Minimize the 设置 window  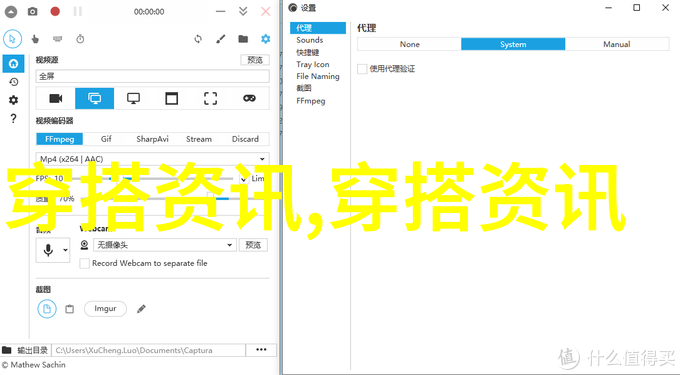[x=608, y=8]
